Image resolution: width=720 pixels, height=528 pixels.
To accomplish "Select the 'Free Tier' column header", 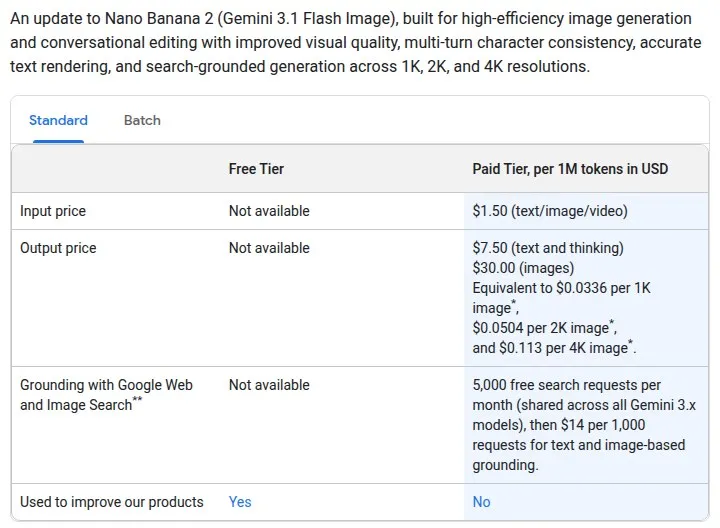I will 256,169.
